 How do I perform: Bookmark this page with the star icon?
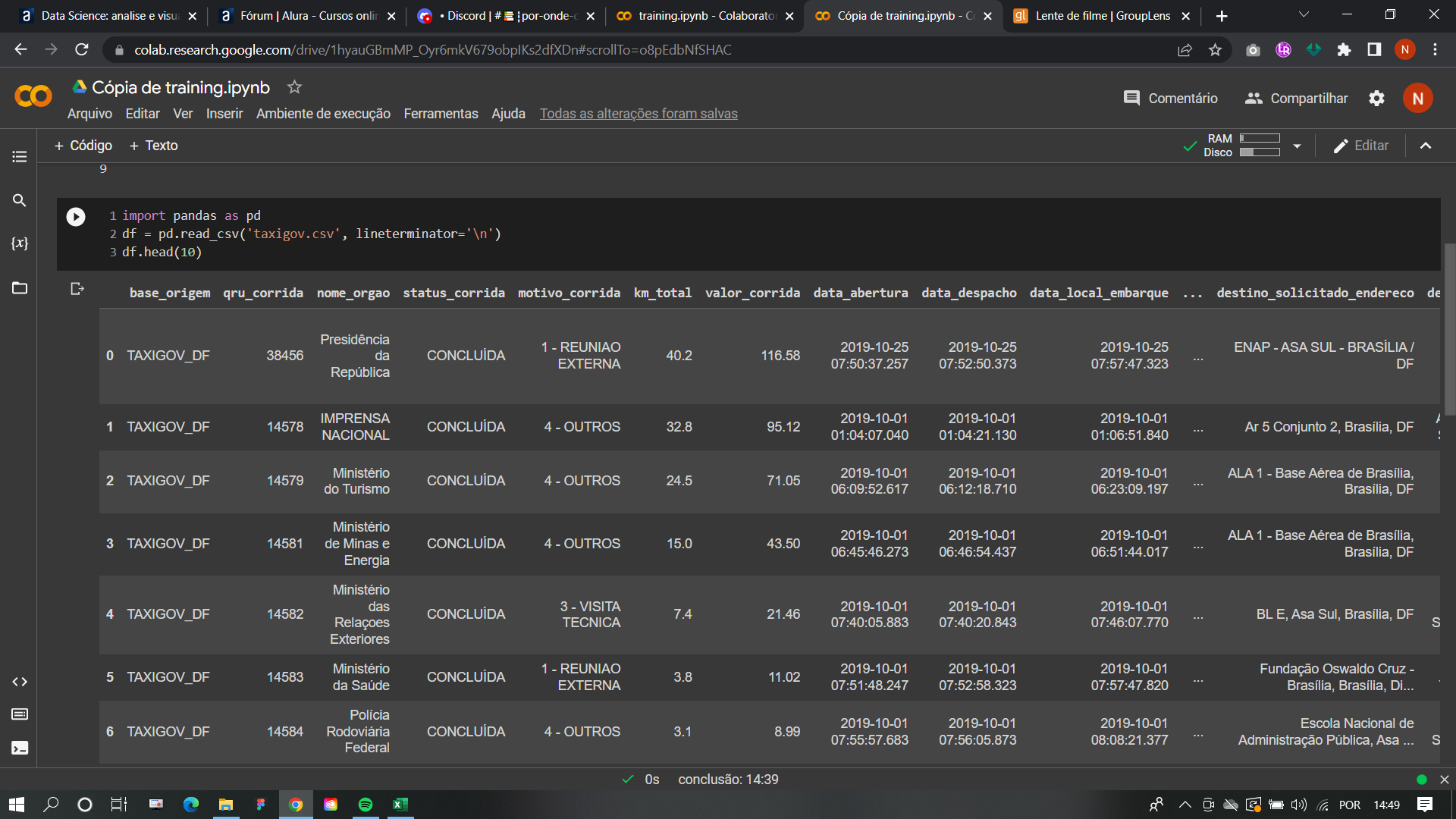(x=1215, y=50)
